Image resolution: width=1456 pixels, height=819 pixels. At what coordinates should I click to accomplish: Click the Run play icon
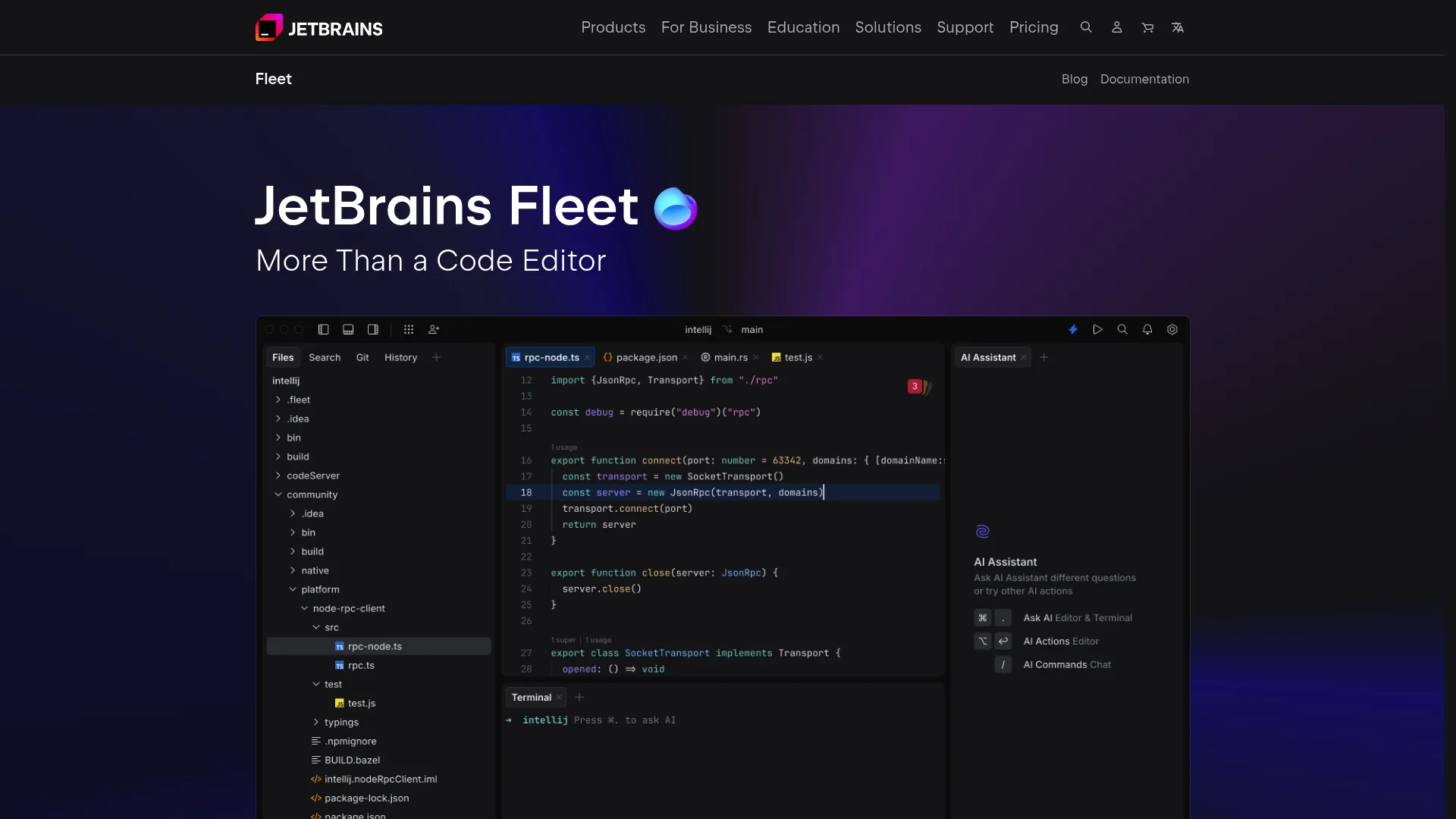(x=1097, y=330)
